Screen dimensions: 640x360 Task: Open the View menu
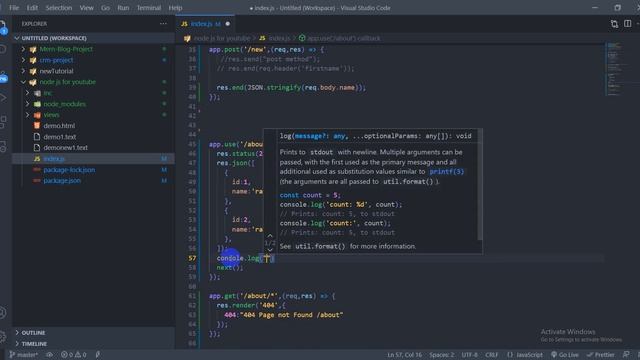coord(87,8)
